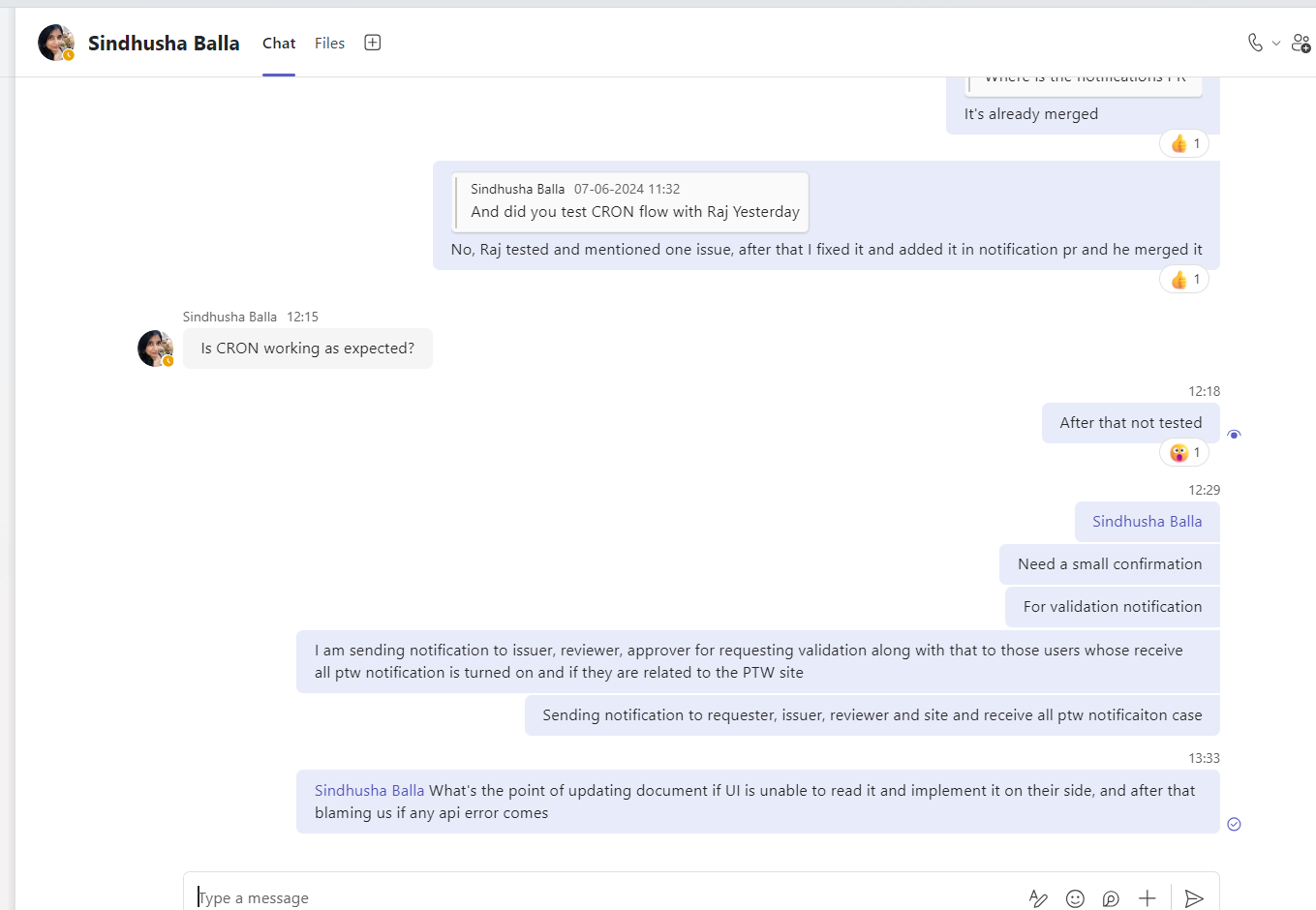The height and width of the screenshot is (910, 1316).
Task: Toggle thumbs-up reaction on Raj tested message
Action: click(x=1183, y=280)
